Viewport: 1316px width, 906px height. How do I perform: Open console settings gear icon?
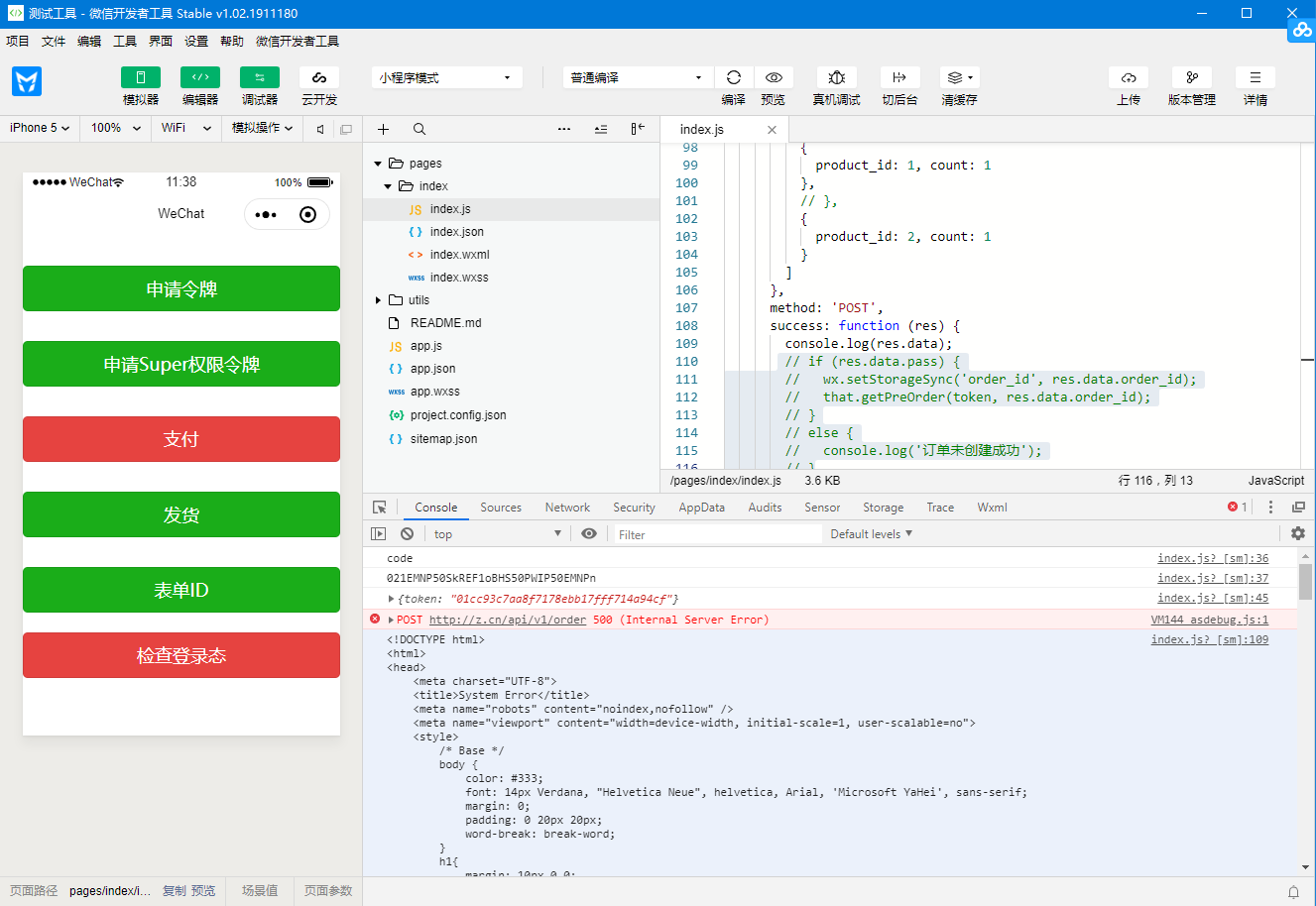point(1298,533)
